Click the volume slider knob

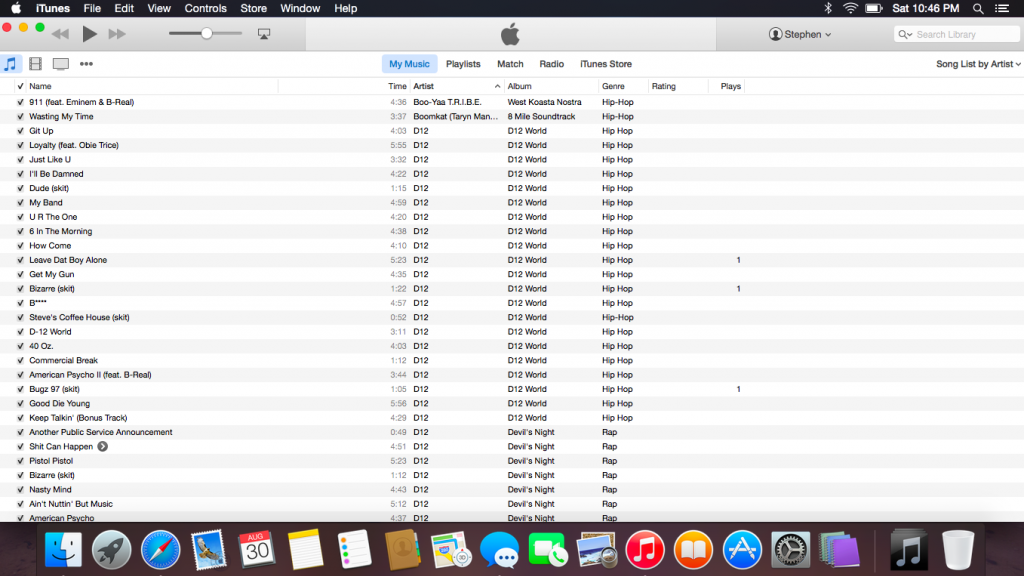coord(206,33)
